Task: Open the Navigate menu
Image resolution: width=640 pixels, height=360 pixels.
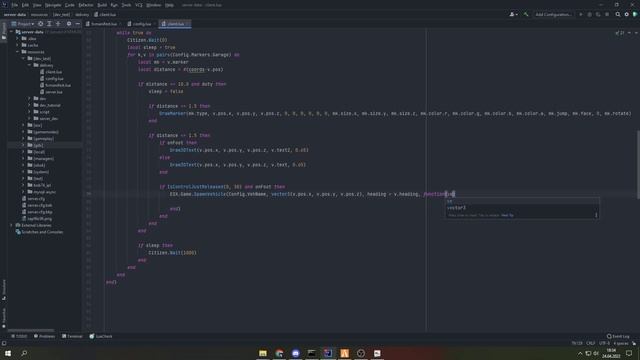Action: click(x=53, y=5)
